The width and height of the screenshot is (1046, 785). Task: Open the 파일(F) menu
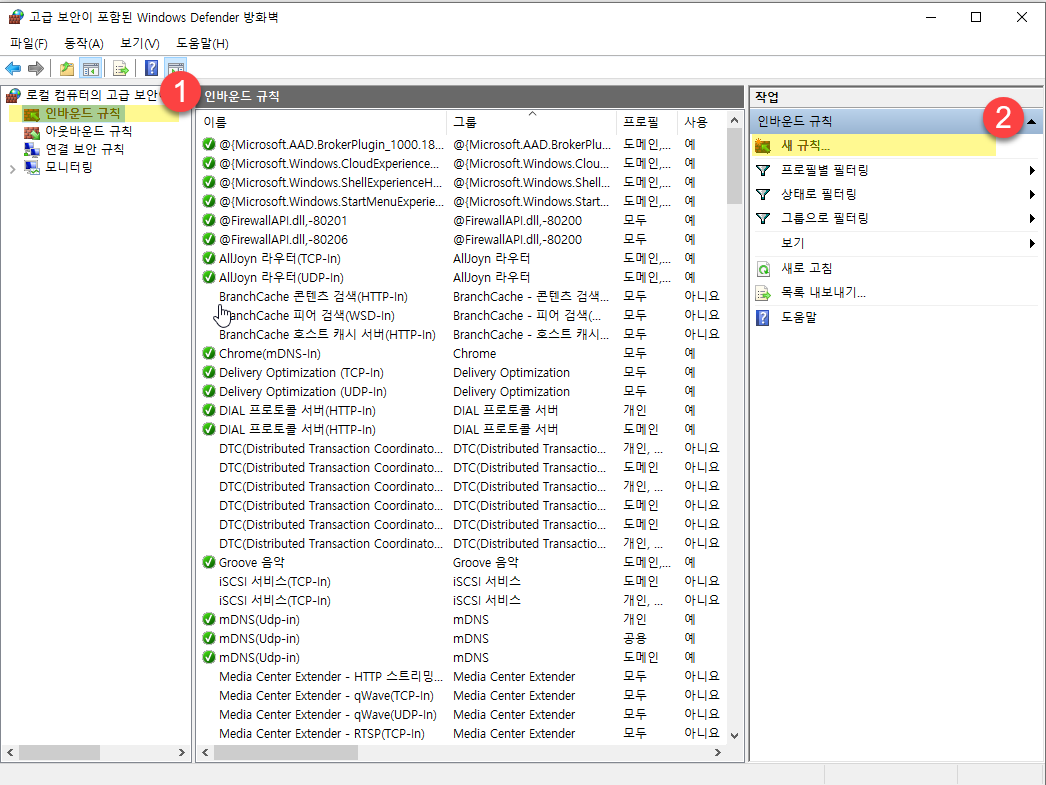[29, 43]
